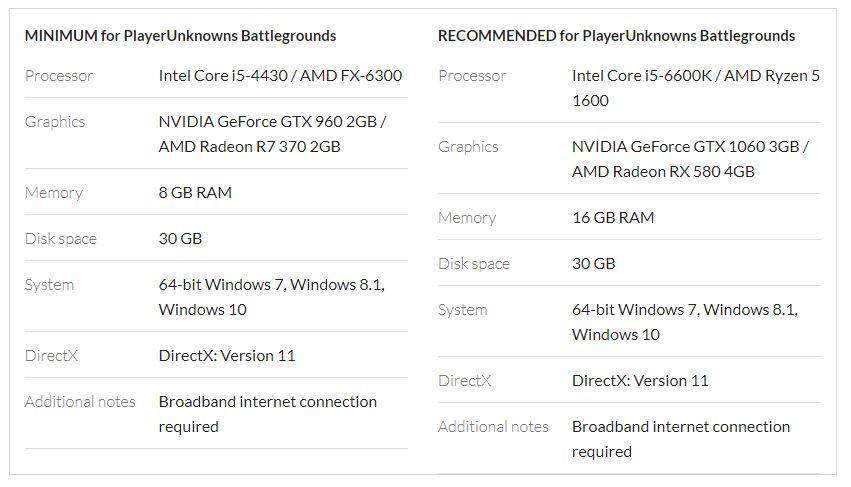
Task: Click DirectX: Version 11 in recommended table
Action: pyautogui.click(x=640, y=380)
